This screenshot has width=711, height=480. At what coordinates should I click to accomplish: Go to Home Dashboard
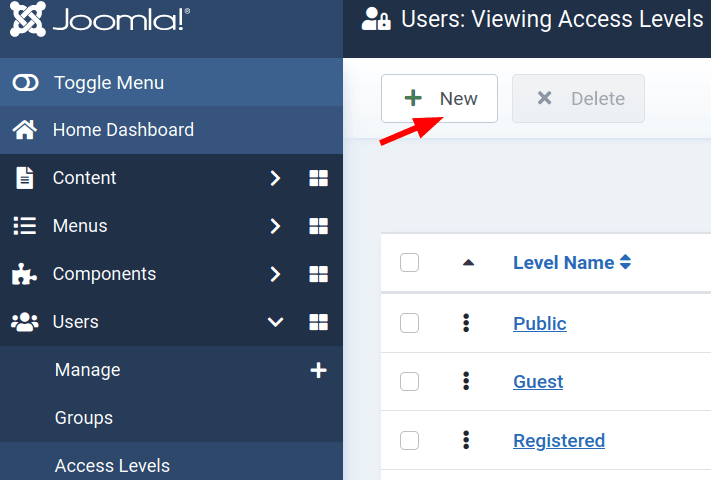122,130
